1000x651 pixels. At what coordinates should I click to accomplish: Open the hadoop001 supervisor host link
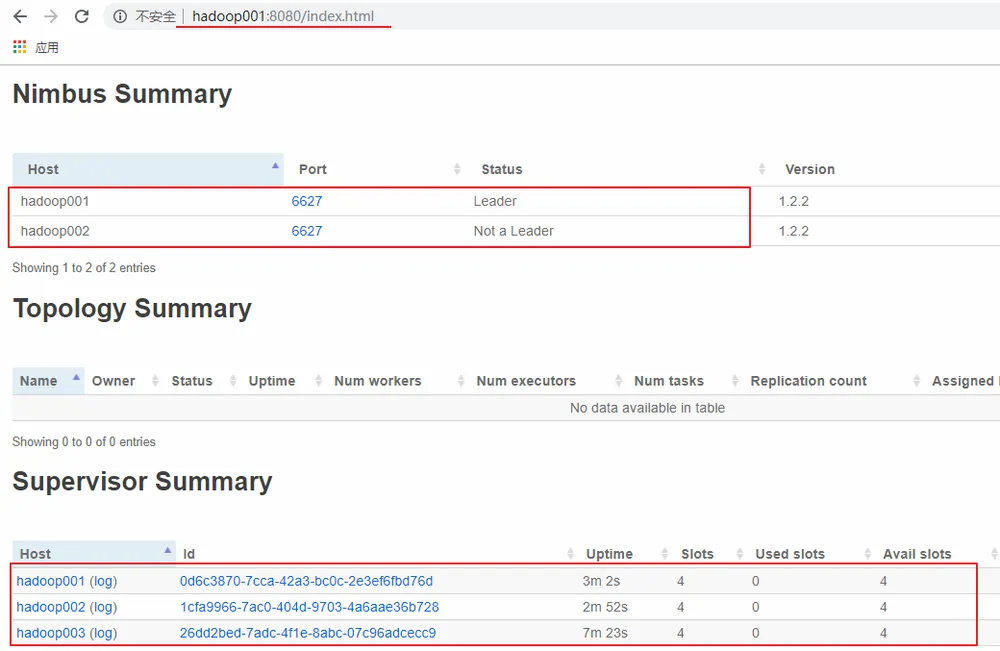(50, 581)
